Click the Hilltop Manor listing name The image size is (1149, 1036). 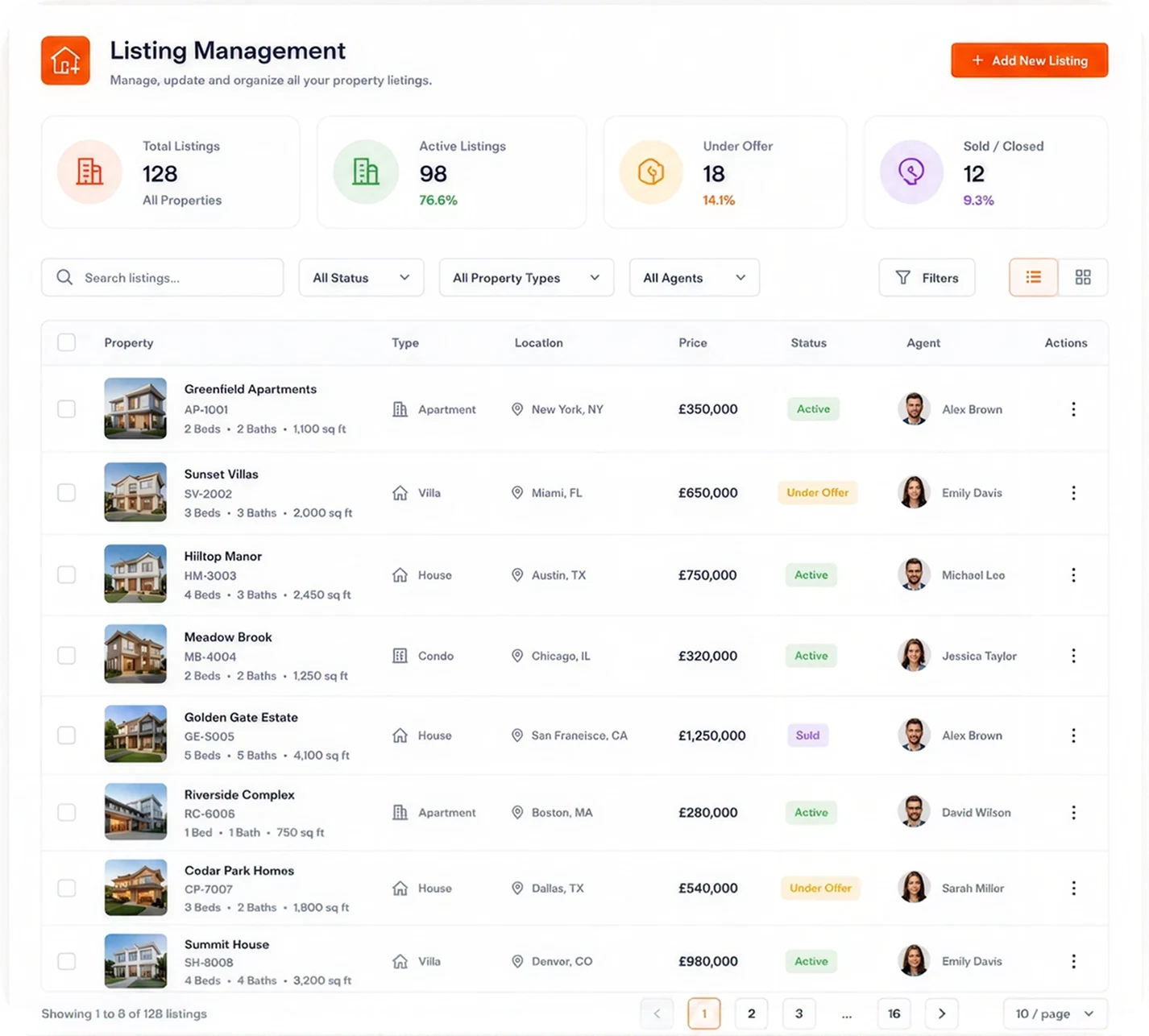point(222,556)
